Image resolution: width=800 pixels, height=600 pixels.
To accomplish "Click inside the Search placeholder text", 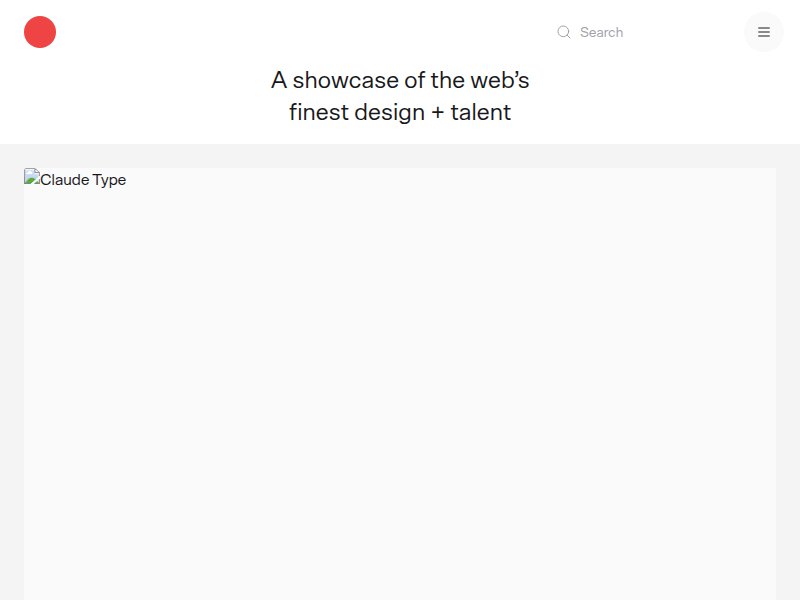I will 601,32.
